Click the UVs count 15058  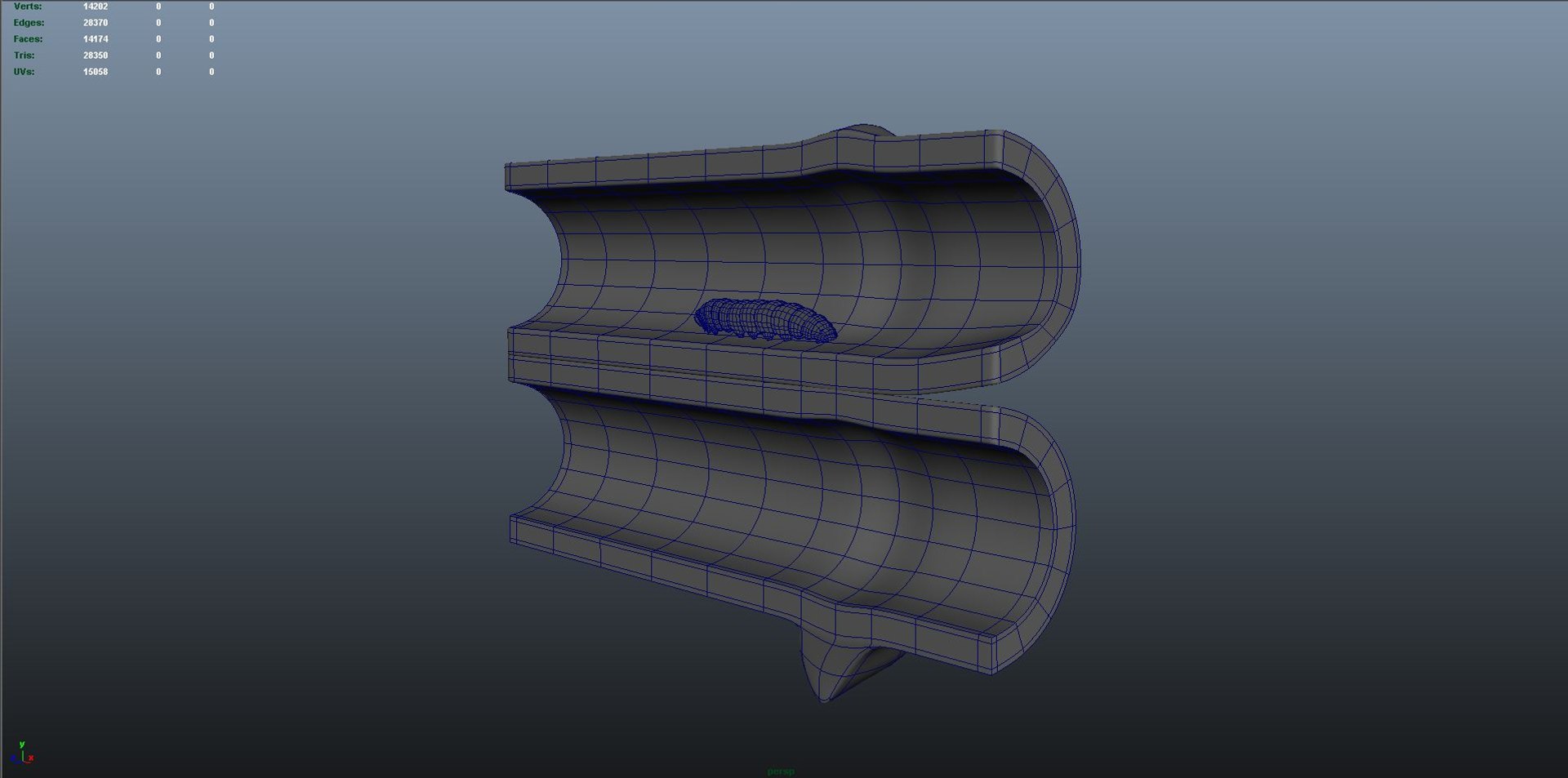tap(96, 72)
